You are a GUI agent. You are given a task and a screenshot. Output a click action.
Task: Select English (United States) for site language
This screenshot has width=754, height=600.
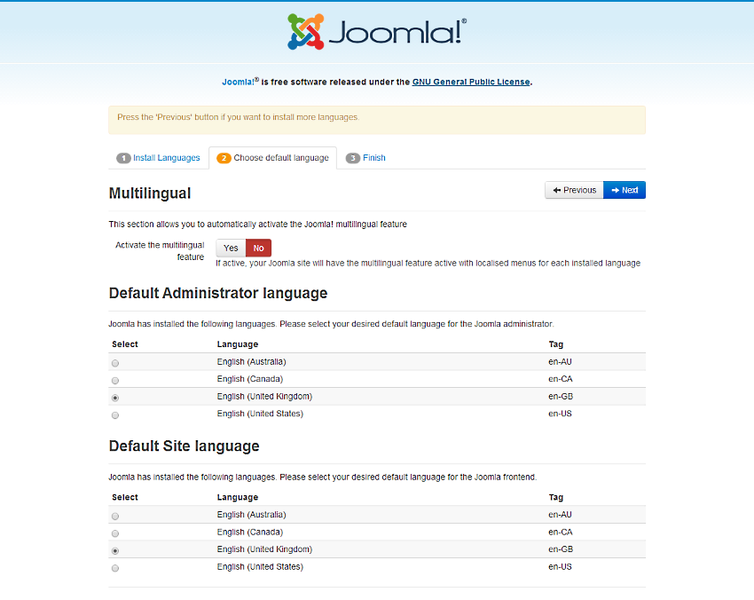tap(116, 568)
